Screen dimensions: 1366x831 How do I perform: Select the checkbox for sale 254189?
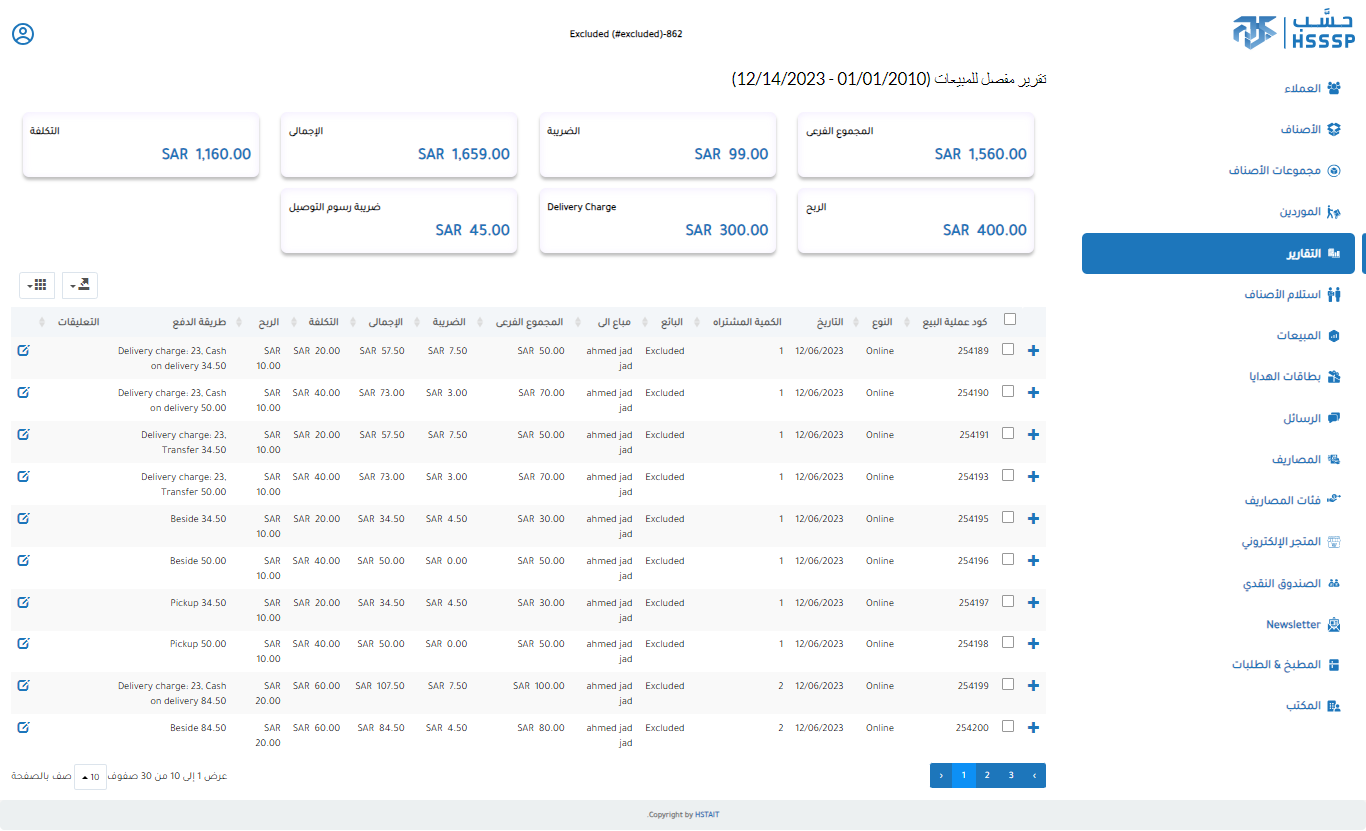click(x=1008, y=350)
